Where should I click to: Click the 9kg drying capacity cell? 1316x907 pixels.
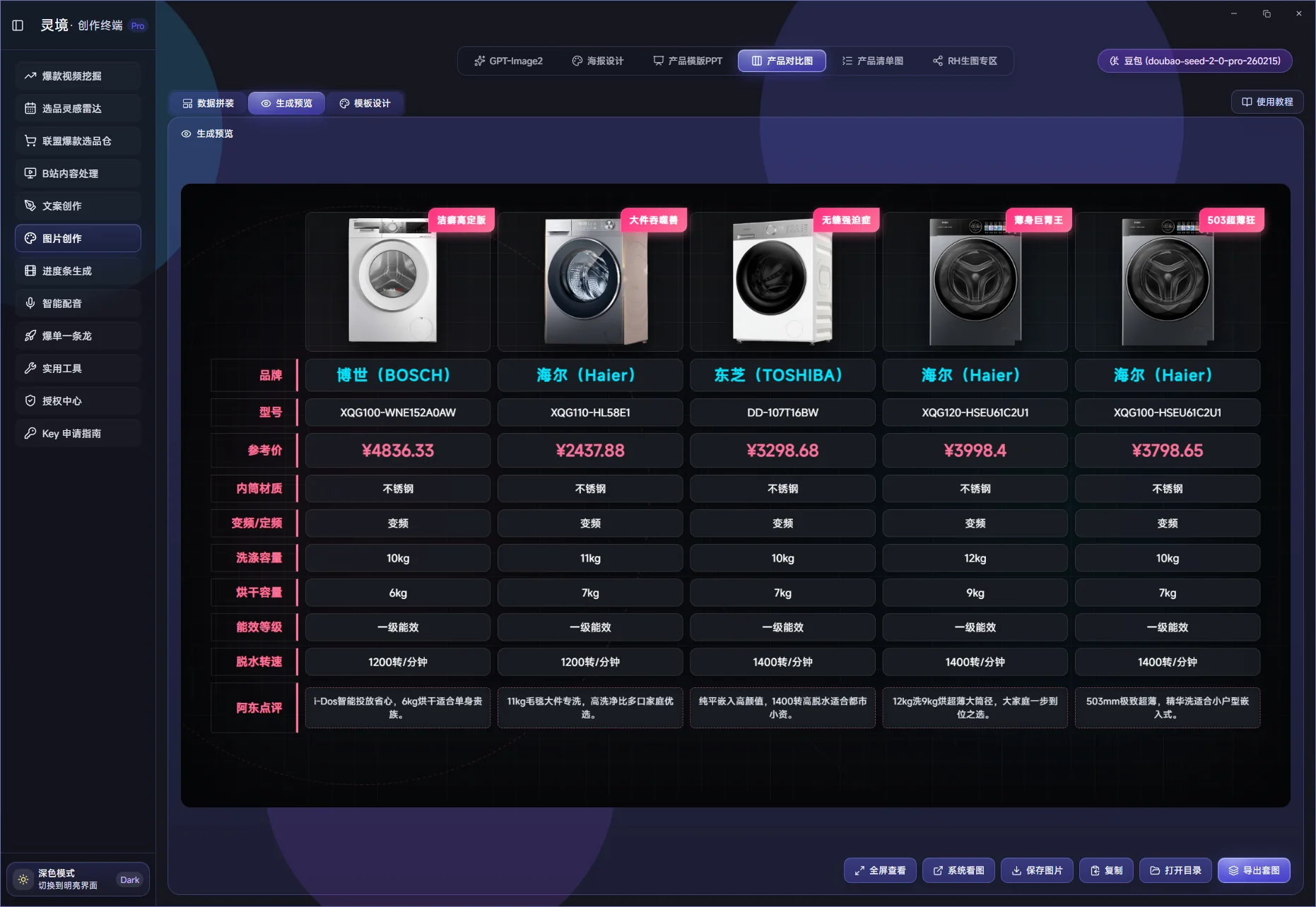975,593
